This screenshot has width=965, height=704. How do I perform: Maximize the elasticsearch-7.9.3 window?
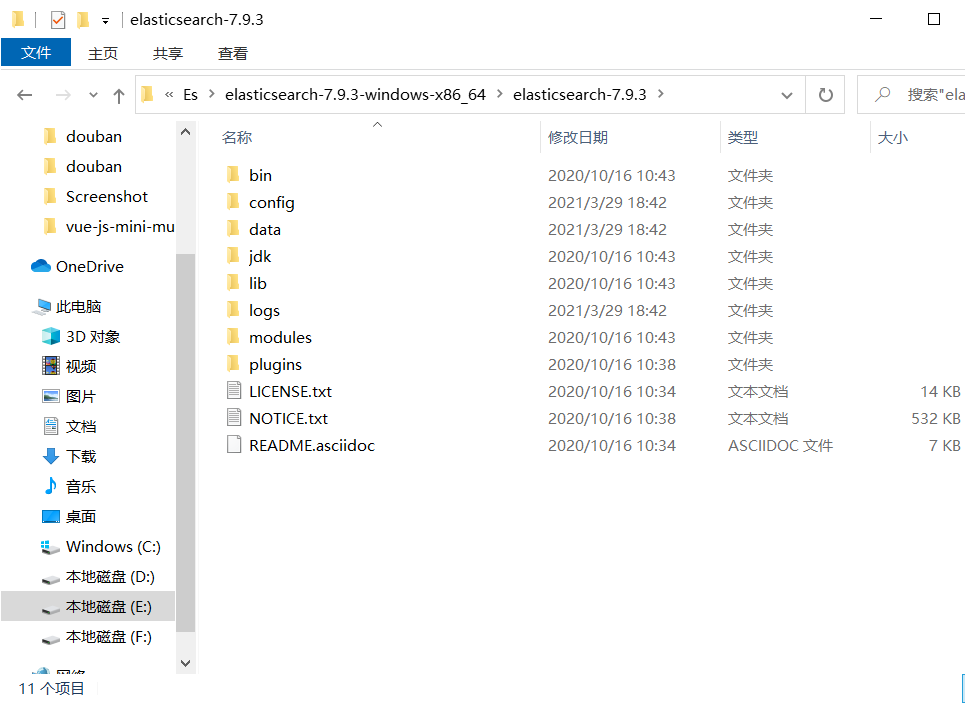coord(934,19)
